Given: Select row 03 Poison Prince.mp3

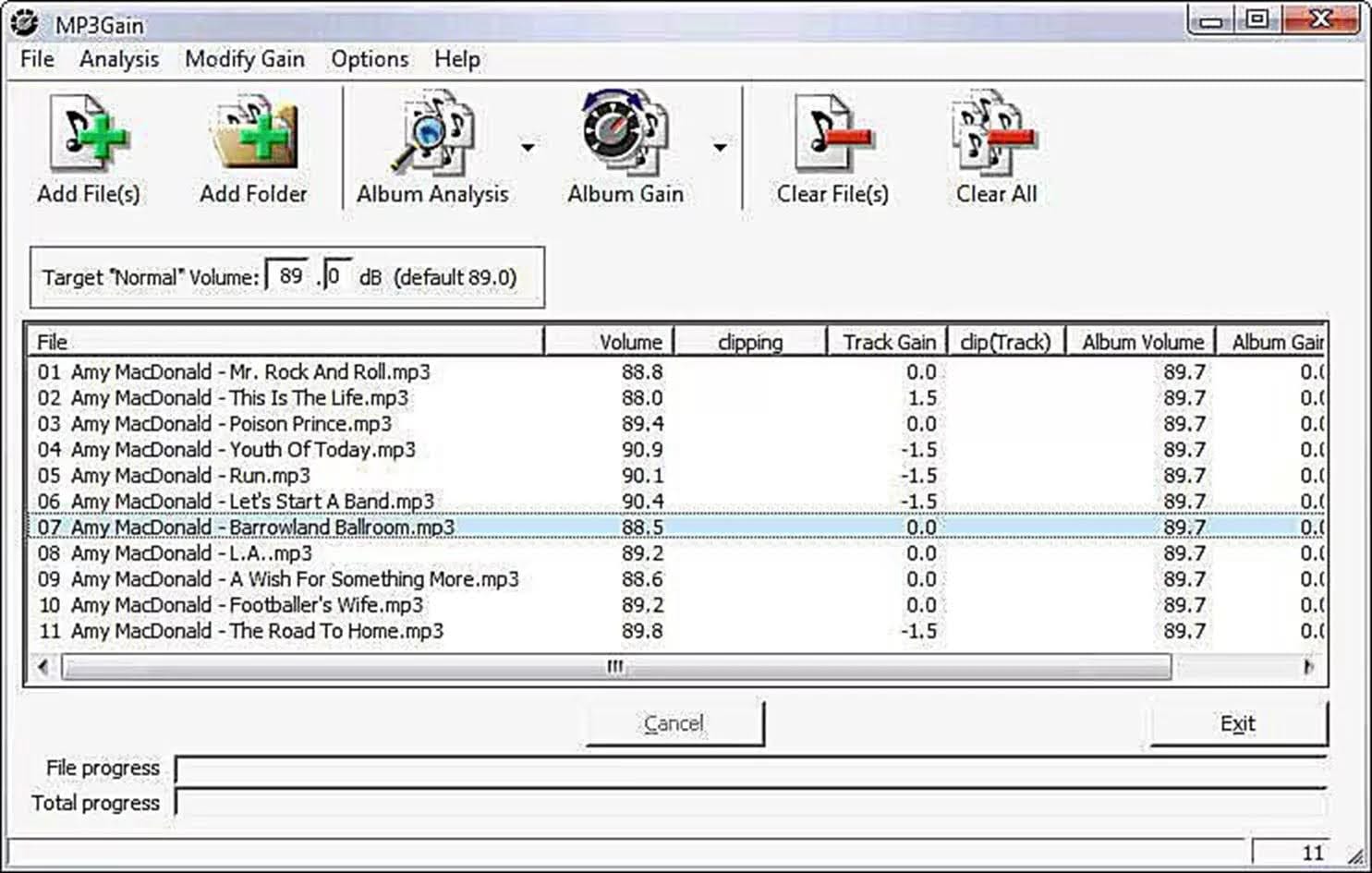Looking at the screenshot, I should pos(676,423).
